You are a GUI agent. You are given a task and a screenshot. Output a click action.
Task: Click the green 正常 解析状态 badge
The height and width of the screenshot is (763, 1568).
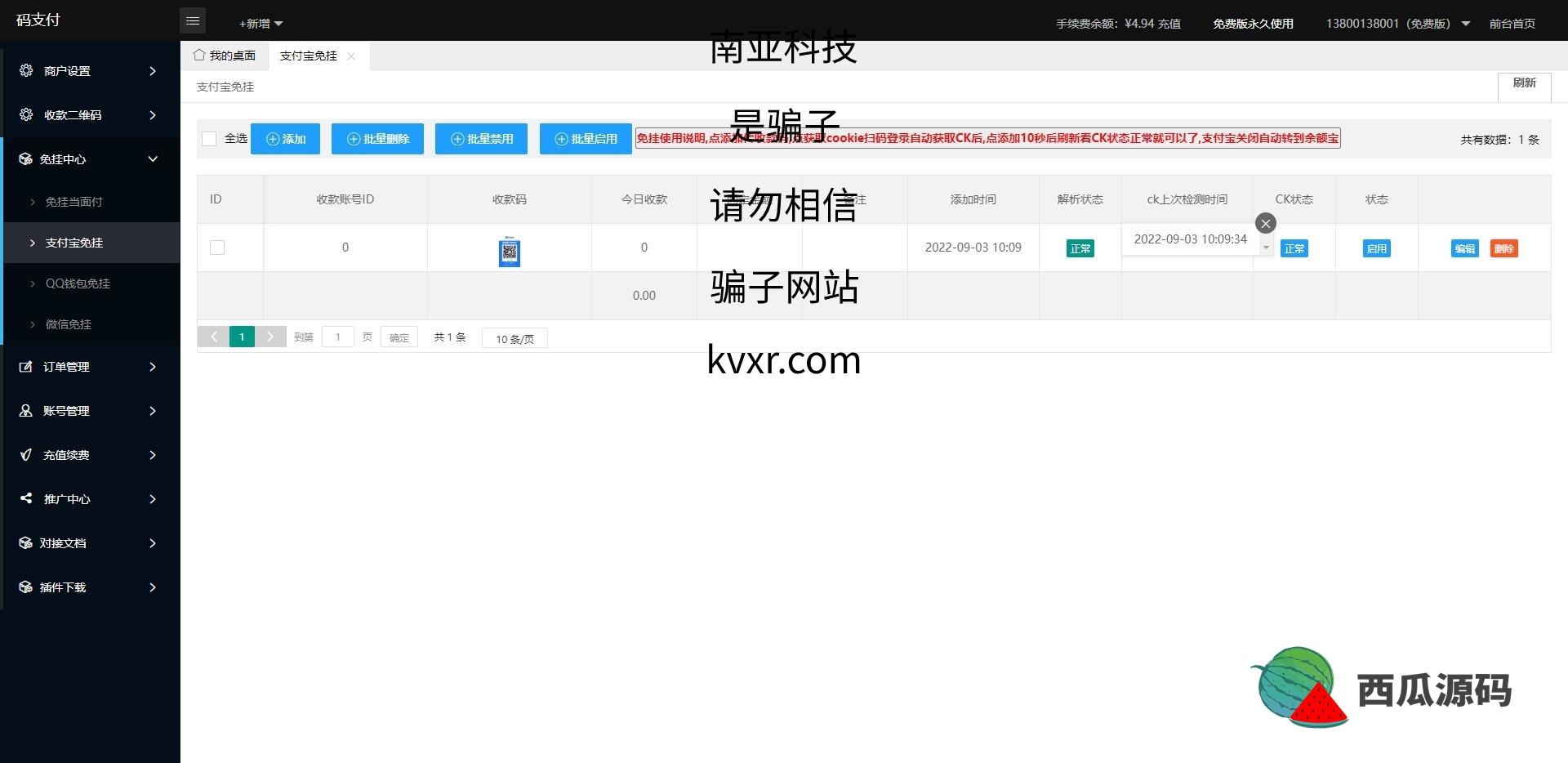[1080, 248]
